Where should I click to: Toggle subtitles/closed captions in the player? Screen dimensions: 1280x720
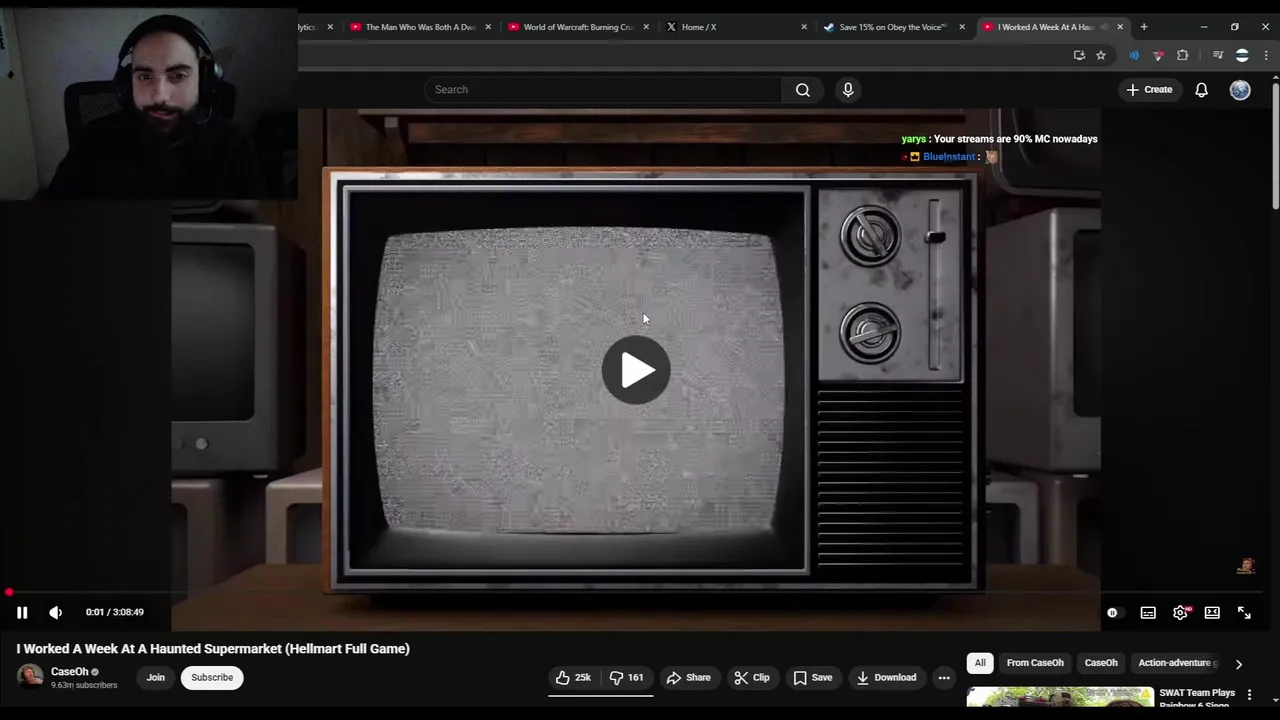[1148, 612]
